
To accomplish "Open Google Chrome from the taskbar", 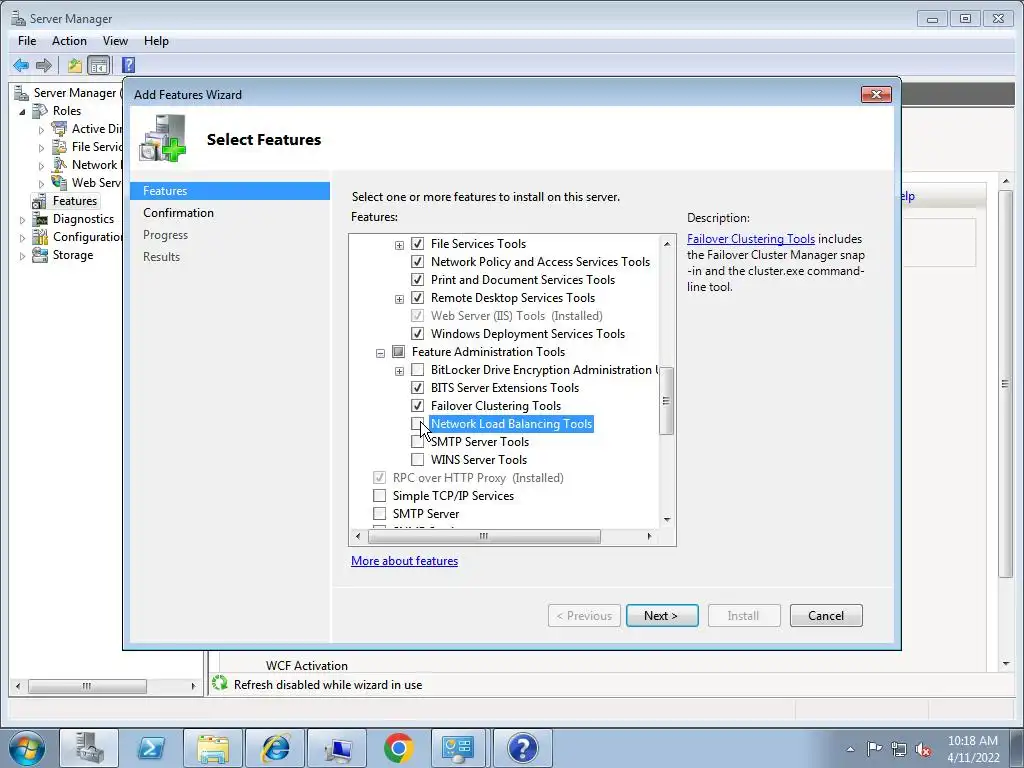I will click(x=398, y=748).
